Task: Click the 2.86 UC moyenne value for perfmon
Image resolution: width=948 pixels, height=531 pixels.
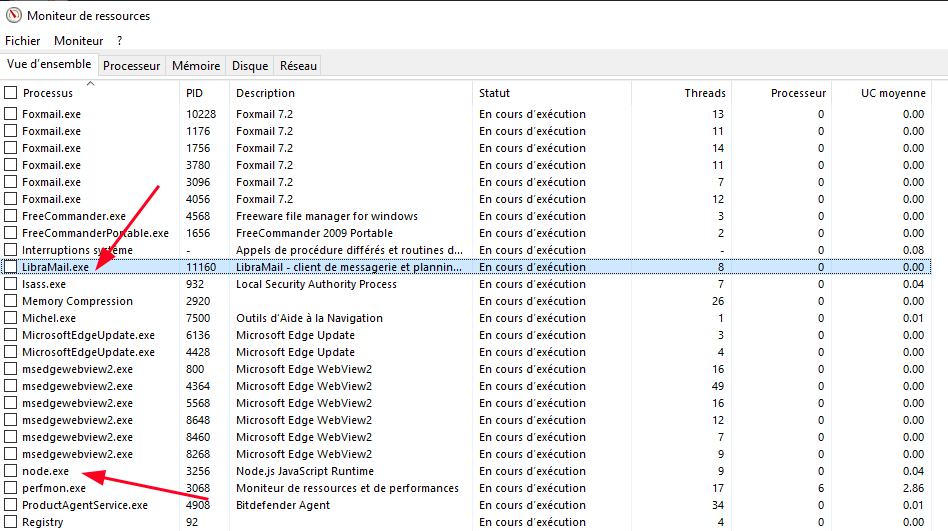Action: (913, 488)
